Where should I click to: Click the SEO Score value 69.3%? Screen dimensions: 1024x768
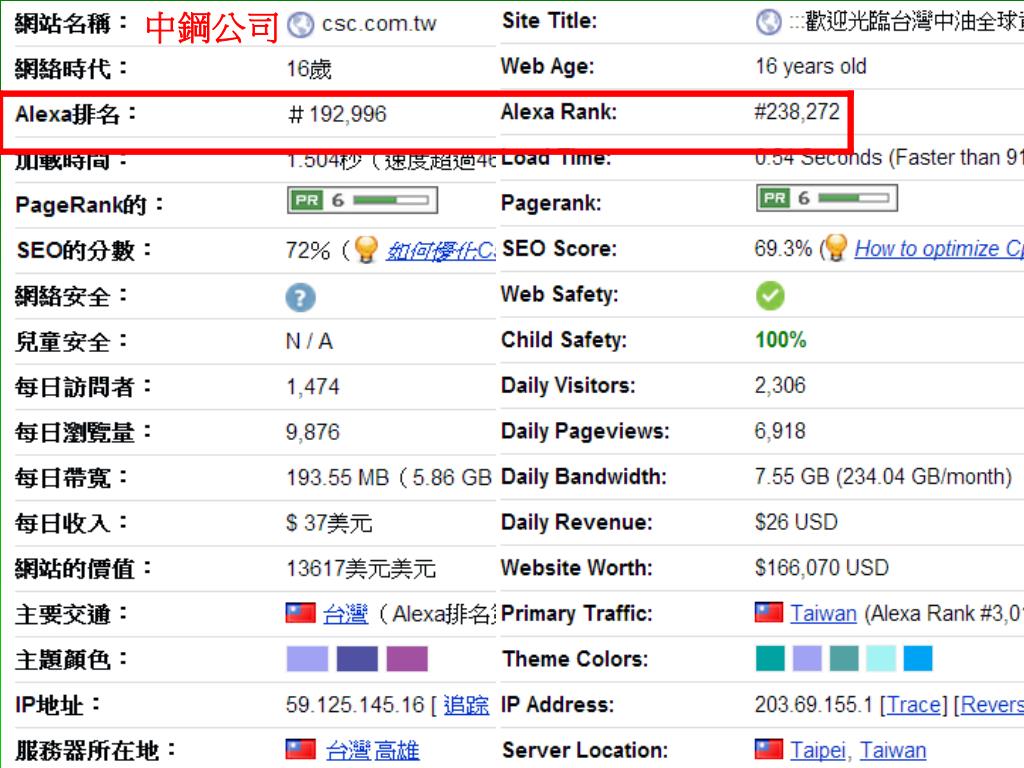click(x=783, y=249)
